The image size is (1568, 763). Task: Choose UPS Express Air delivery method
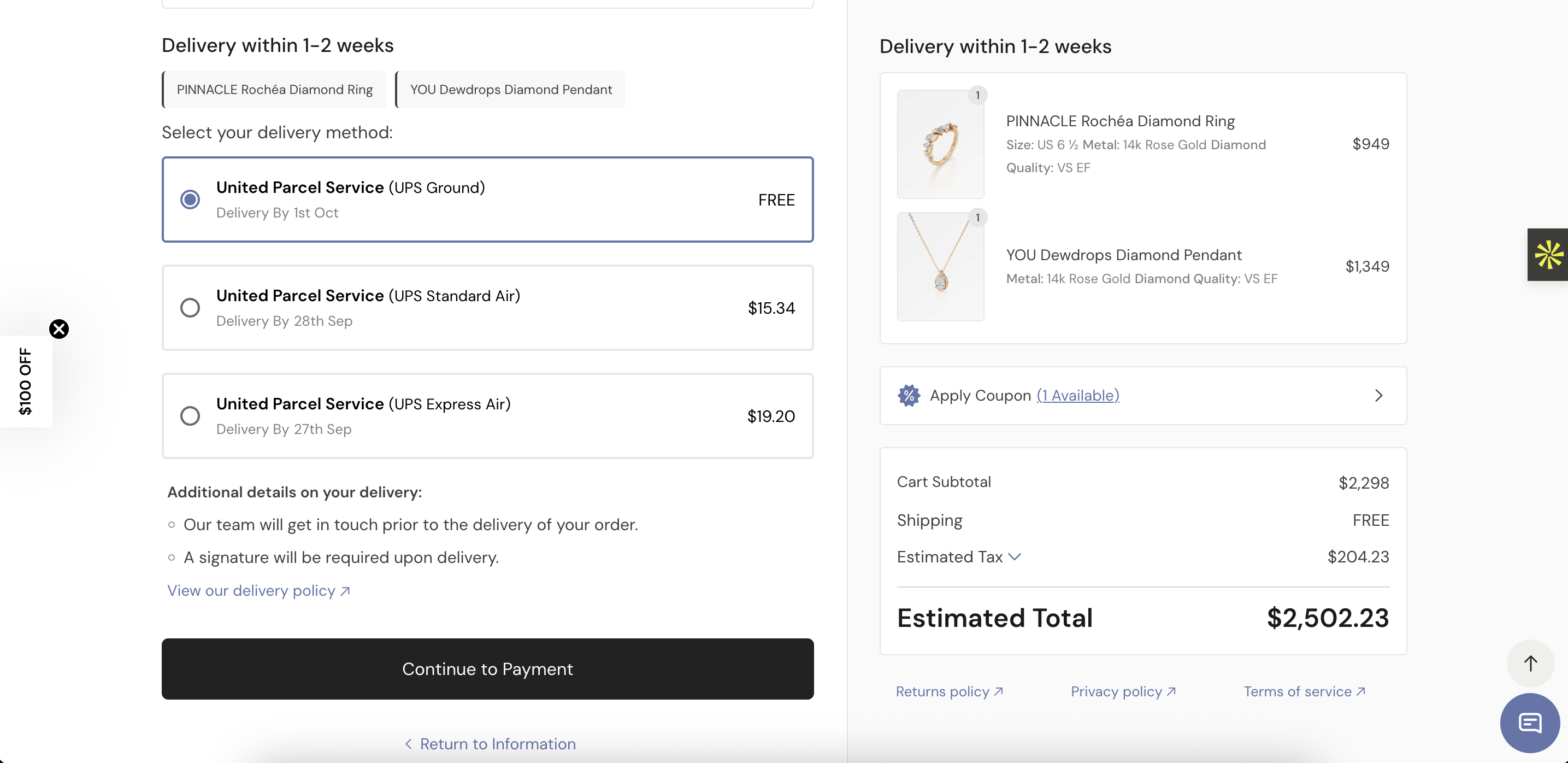190,416
